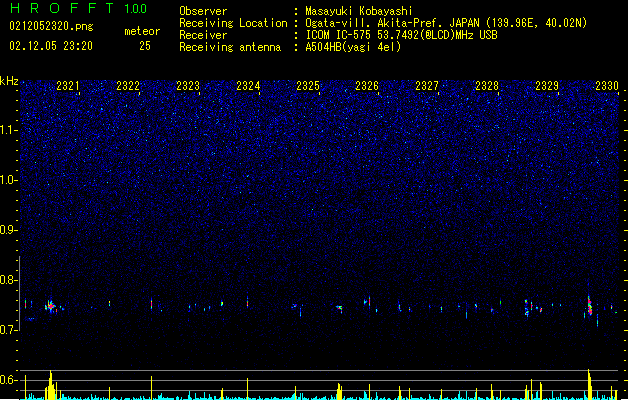Image resolution: width=629 pixels, height=400 pixels.
Task: Click the 2324 time marker
Action: click(248, 86)
